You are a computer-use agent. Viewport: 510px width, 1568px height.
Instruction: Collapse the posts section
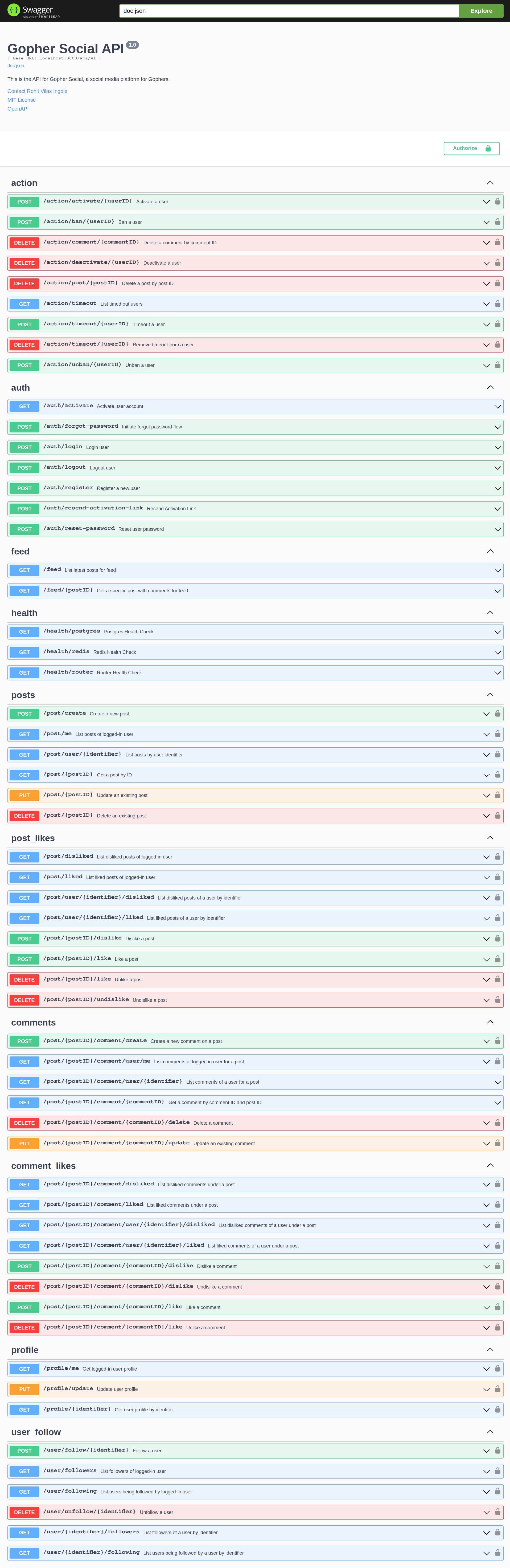(x=490, y=695)
